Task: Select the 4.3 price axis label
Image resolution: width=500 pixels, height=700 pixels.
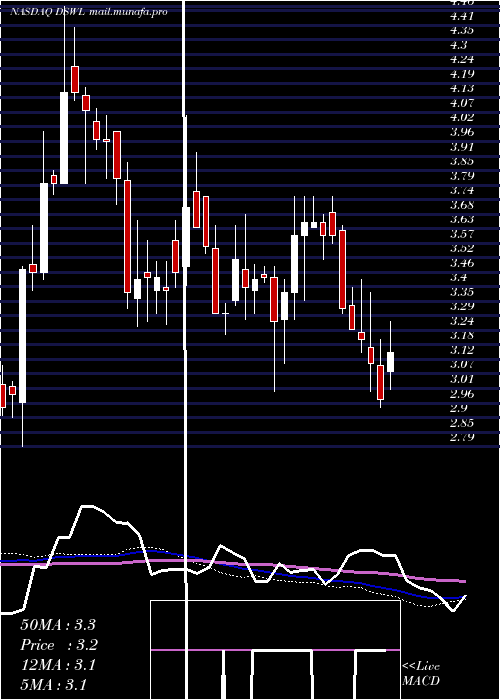Action: [459, 46]
